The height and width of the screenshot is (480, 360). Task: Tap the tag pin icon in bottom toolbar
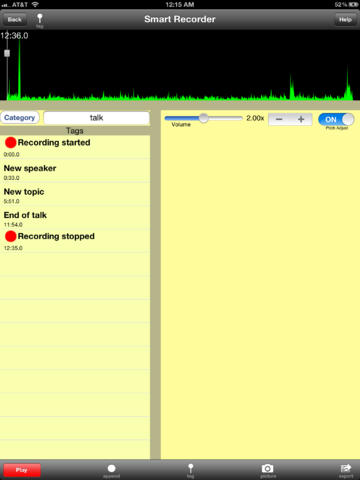pos(191,470)
